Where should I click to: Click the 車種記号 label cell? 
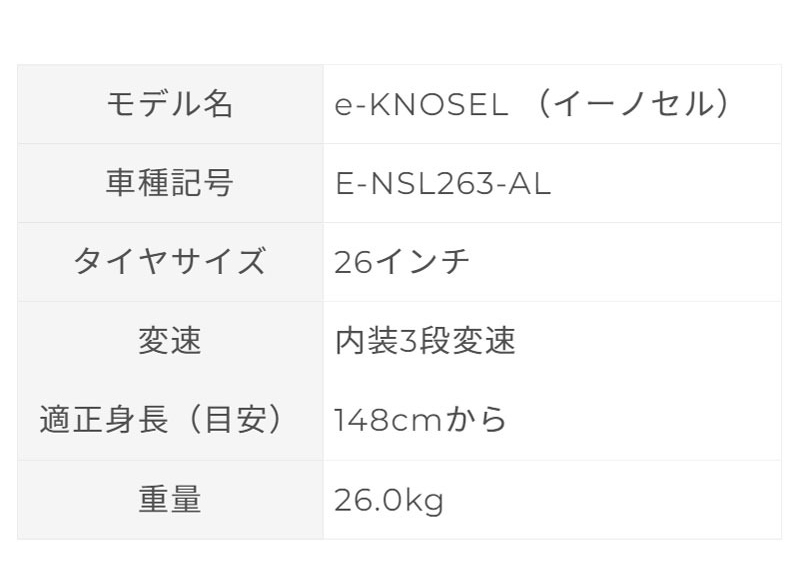tap(170, 183)
